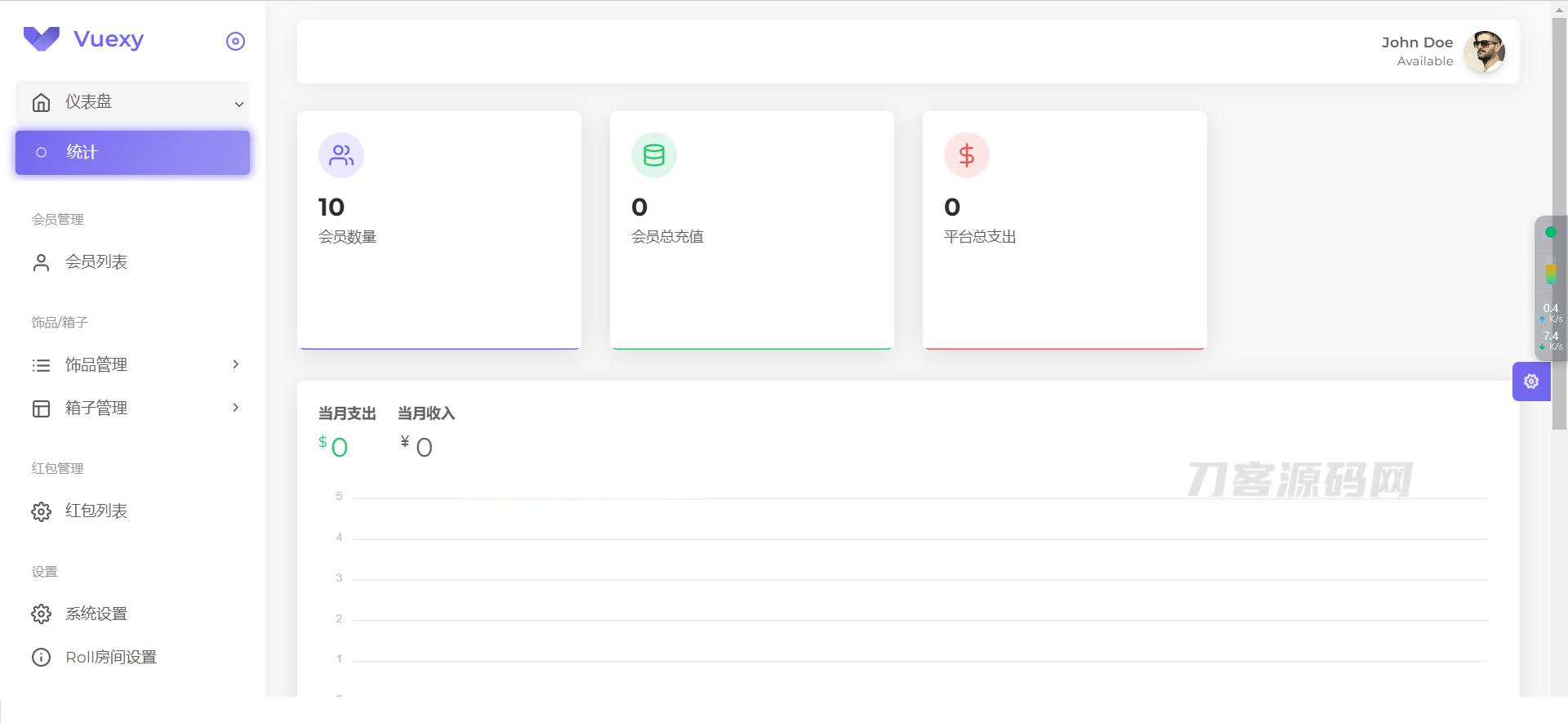The height and width of the screenshot is (723, 1568).
Task: Open the purple customizer gear button
Action: (1531, 382)
